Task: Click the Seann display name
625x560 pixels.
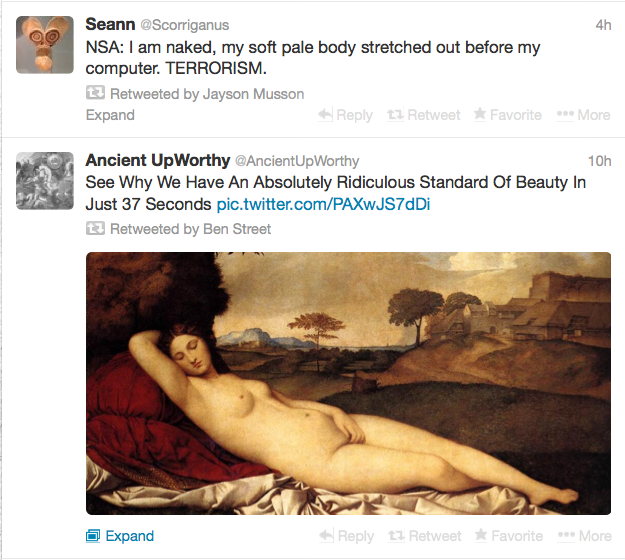Action: pos(110,24)
